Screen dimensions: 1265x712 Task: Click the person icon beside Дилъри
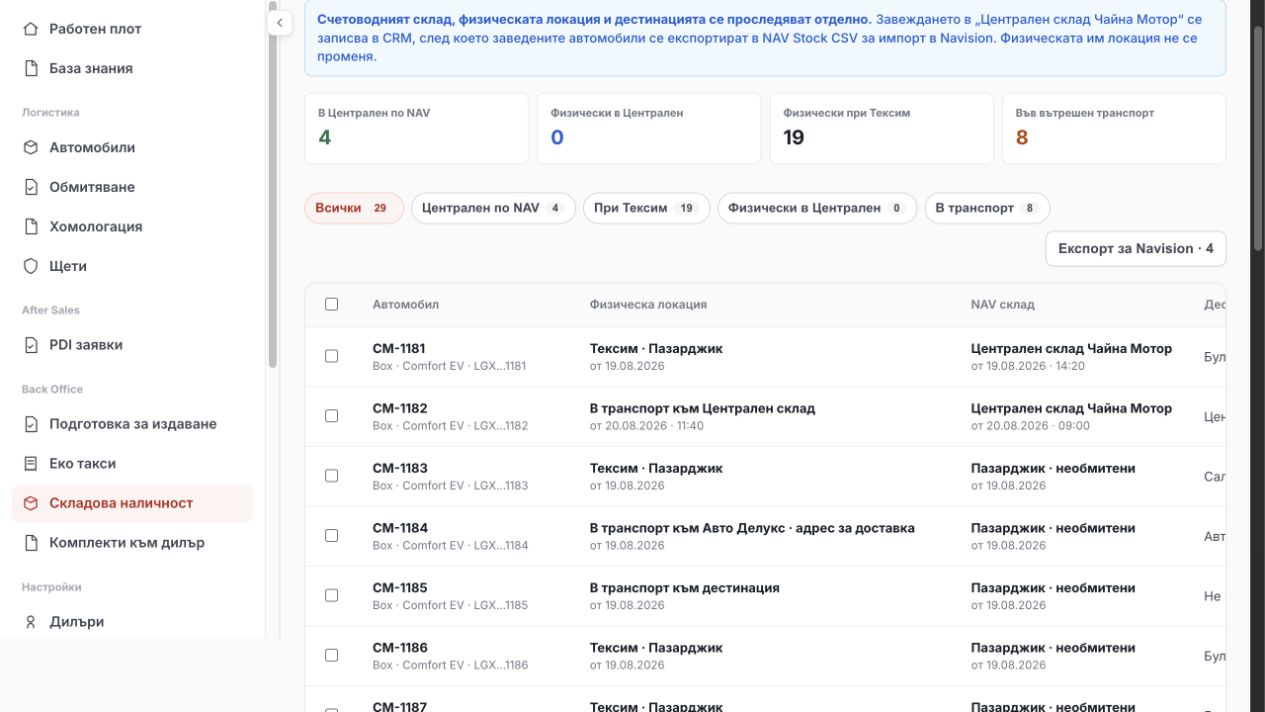pos(31,622)
